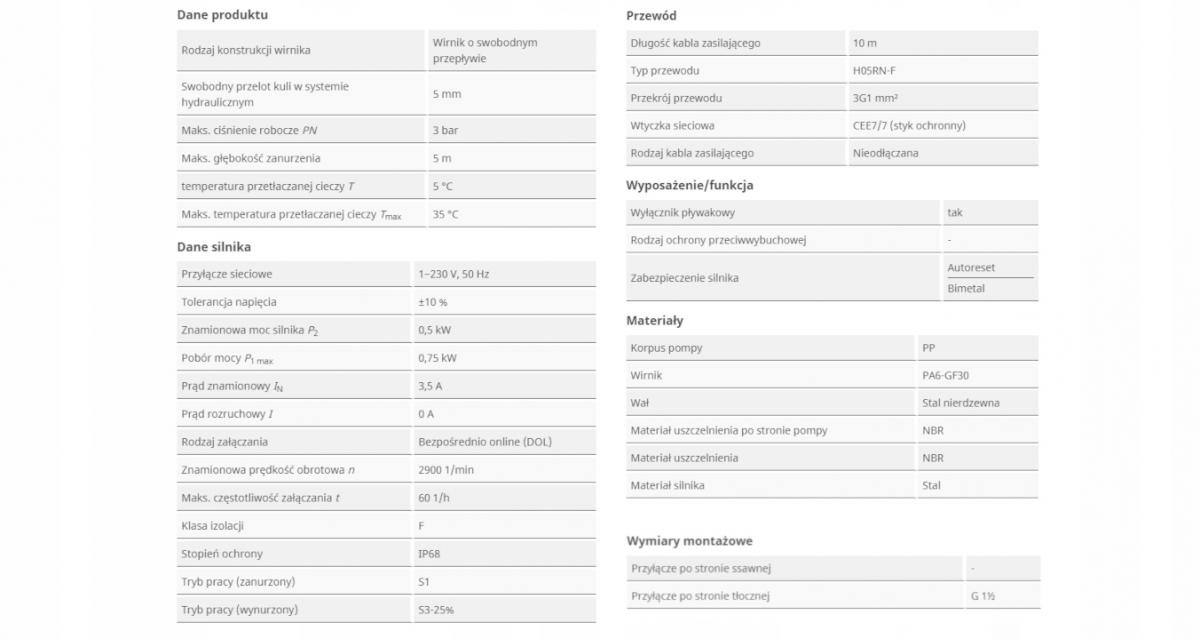Viewport: 1200px width, 639px height.
Task: Click the "H05RN-F" cable type value
Action: click(x=875, y=71)
